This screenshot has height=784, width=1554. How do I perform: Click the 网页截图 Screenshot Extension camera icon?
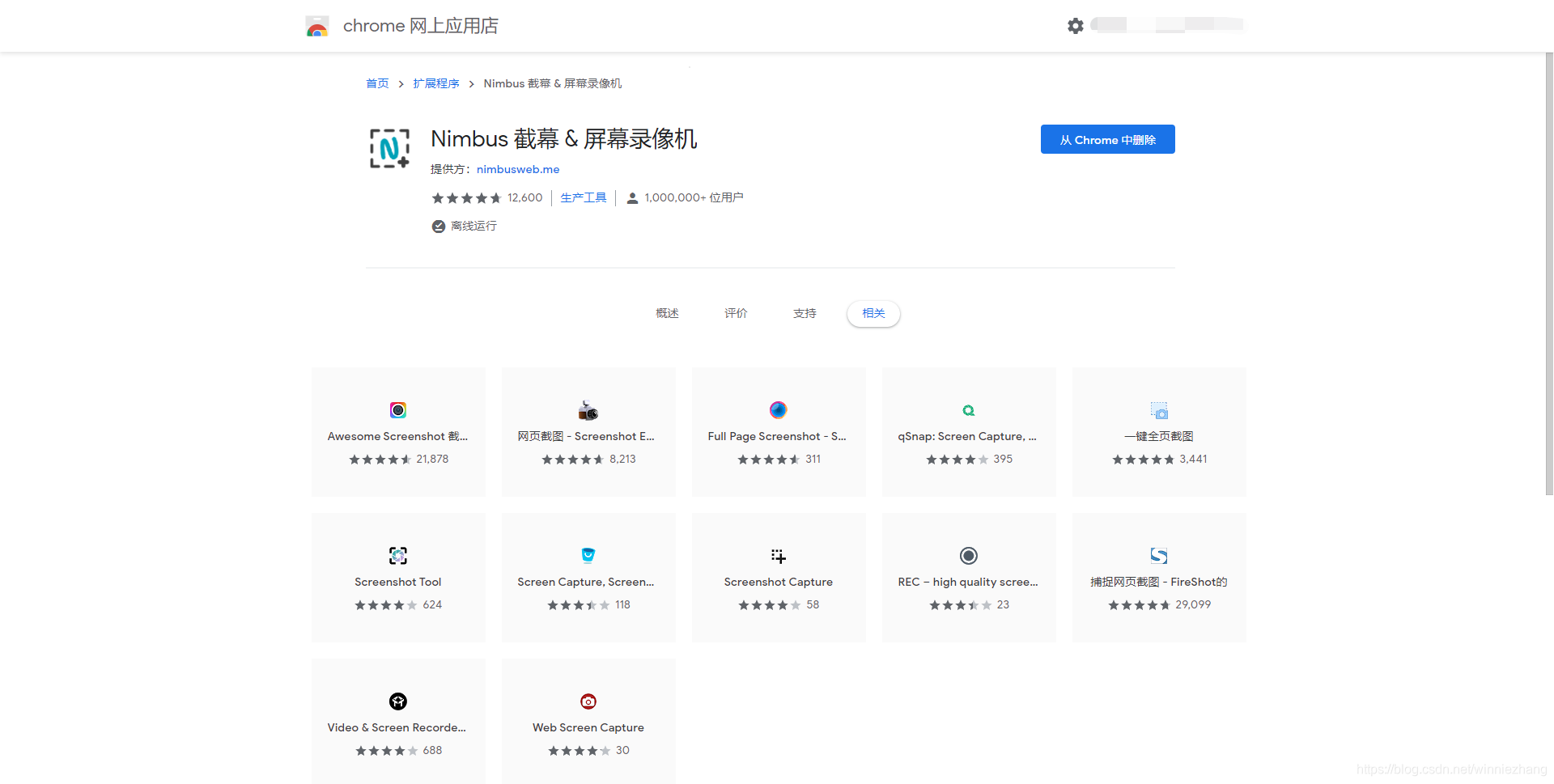[x=588, y=410]
